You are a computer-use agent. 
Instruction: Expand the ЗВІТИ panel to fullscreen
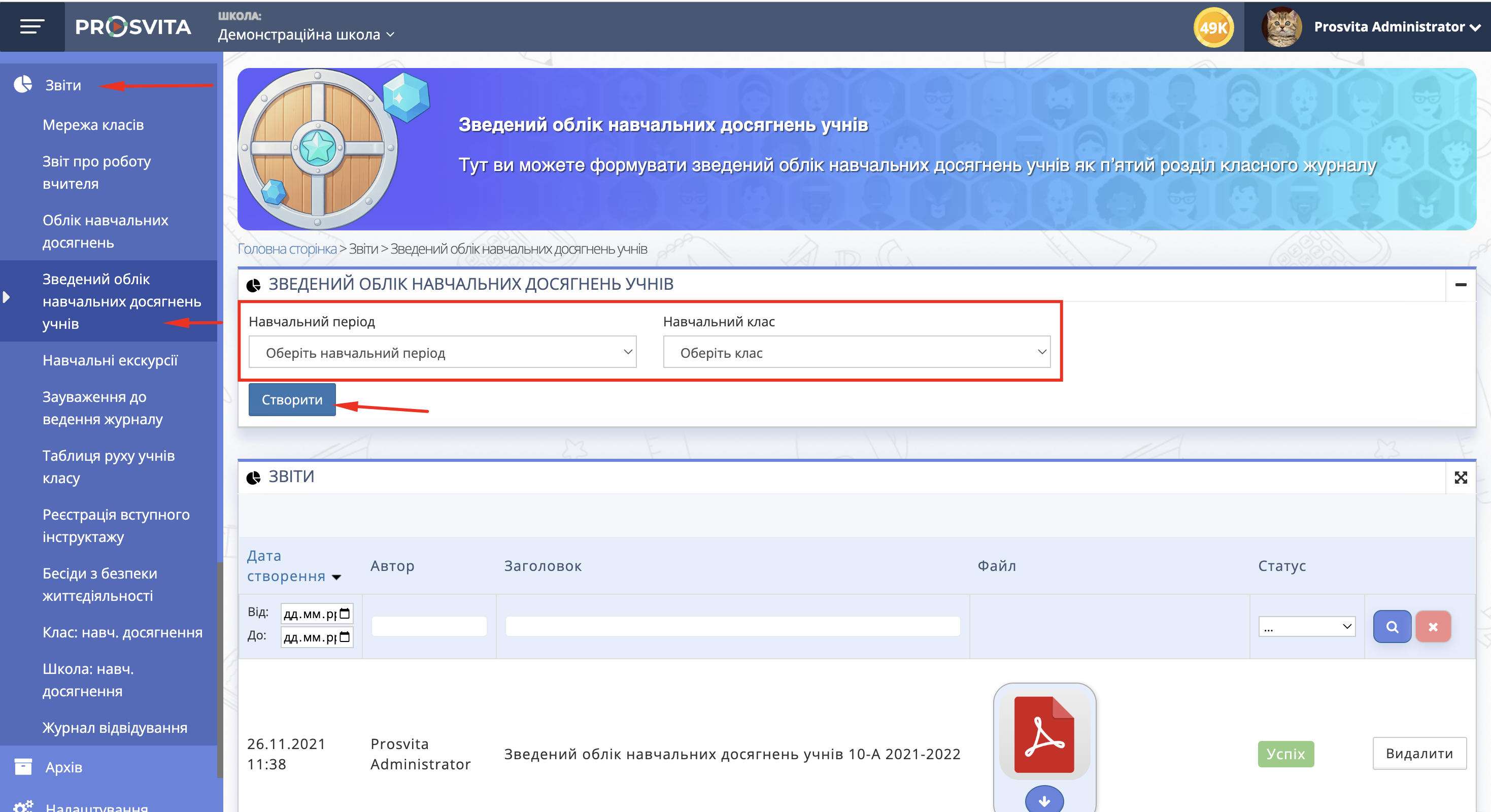pyautogui.click(x=1461, y=478)
